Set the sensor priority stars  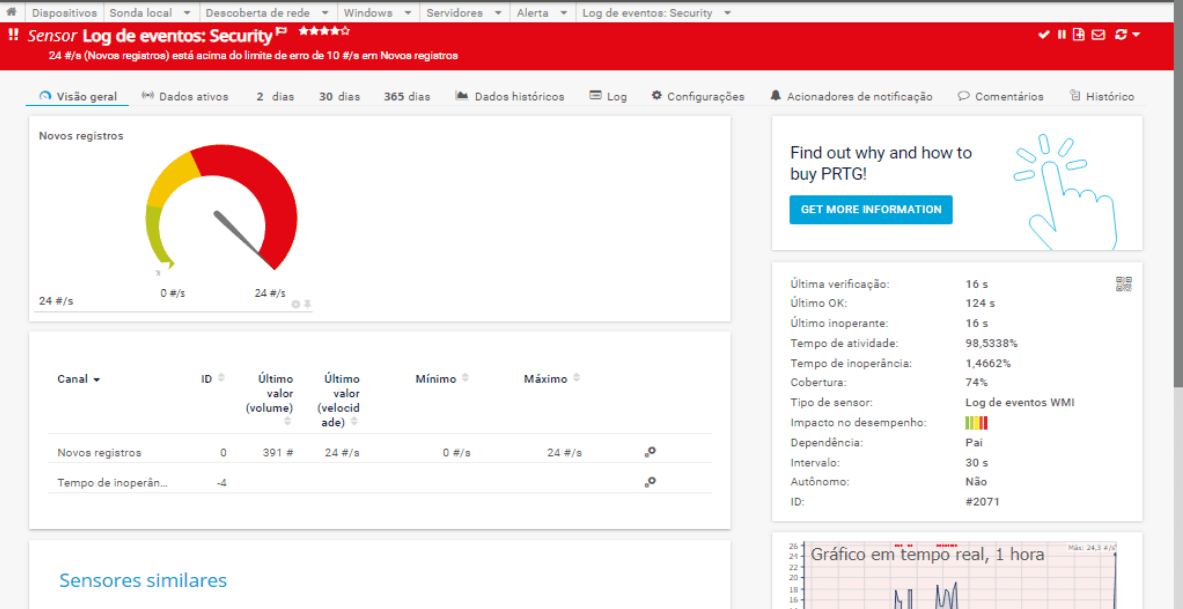324,31
